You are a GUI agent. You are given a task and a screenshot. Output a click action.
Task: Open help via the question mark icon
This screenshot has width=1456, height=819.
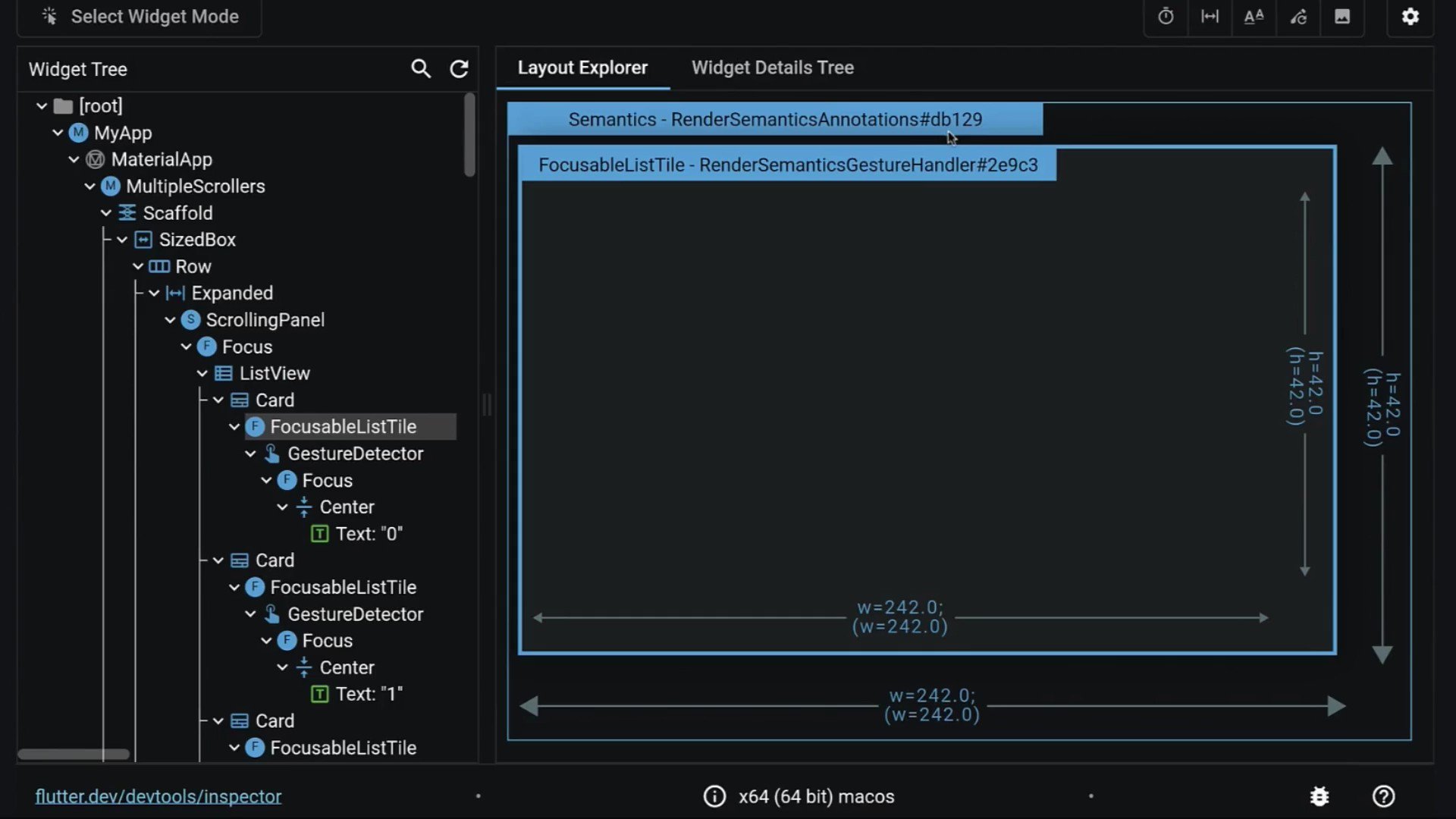[x=1384, y=796]
